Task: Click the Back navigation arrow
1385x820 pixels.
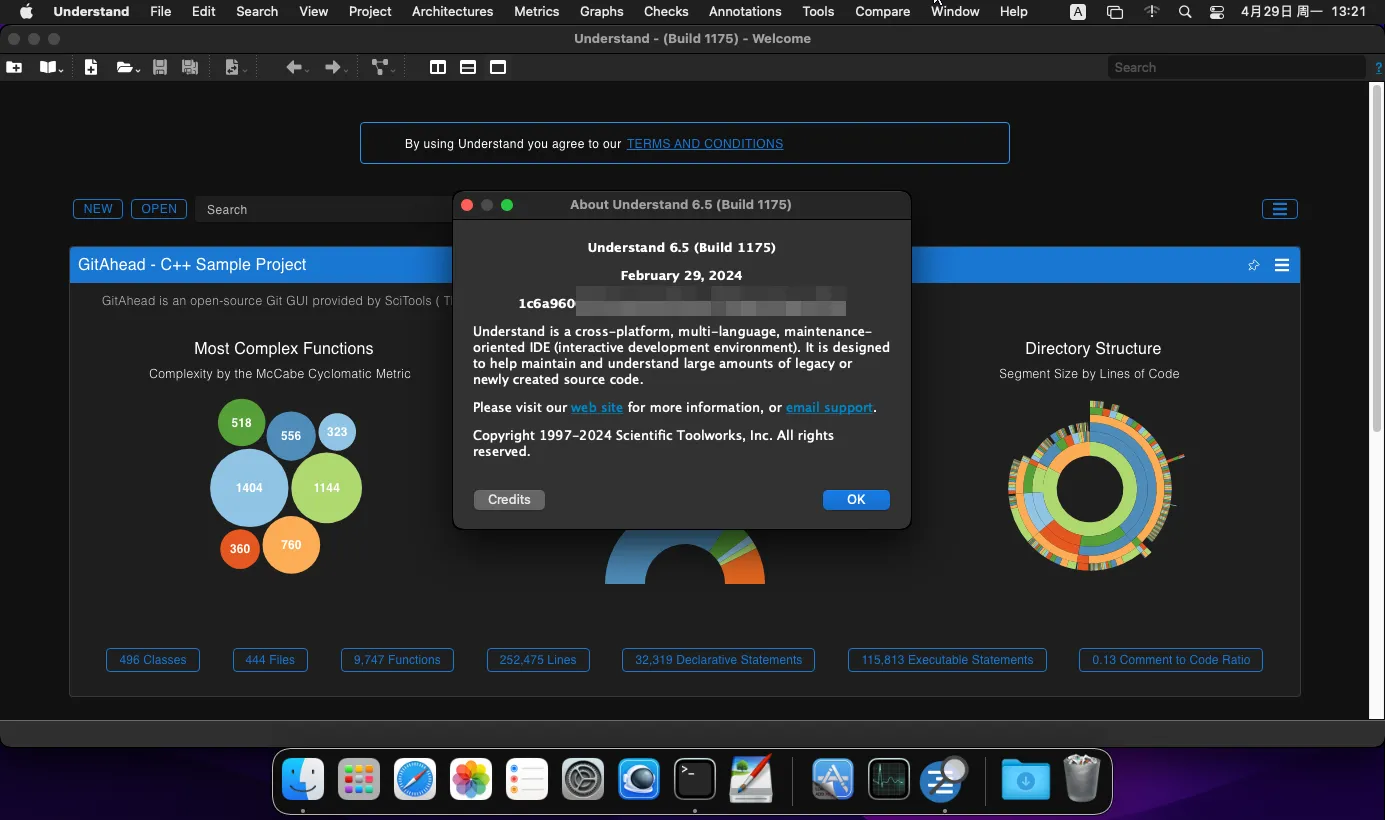Action: point(296,67)
